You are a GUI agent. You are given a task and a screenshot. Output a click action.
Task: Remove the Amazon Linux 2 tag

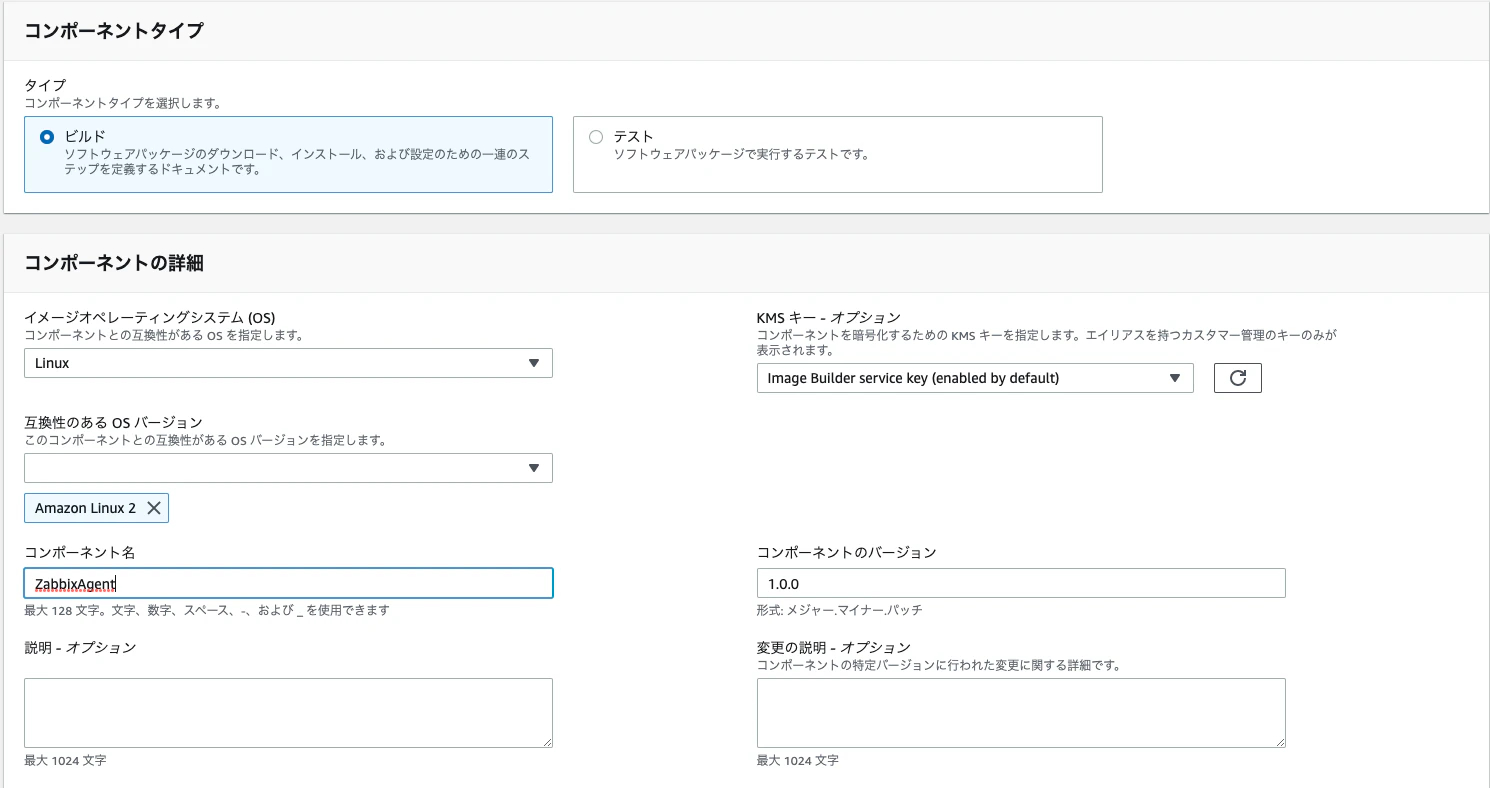click(154, 508)
